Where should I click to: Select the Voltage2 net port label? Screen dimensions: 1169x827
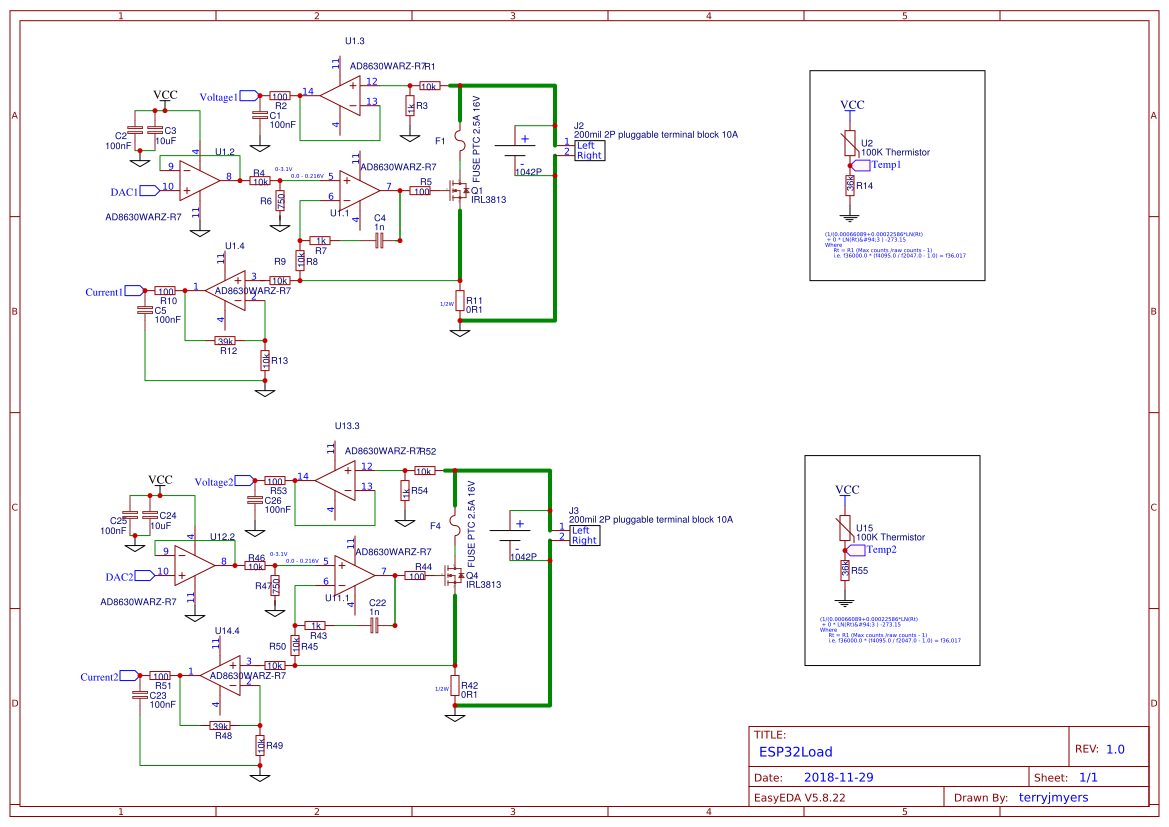[224, 481]
